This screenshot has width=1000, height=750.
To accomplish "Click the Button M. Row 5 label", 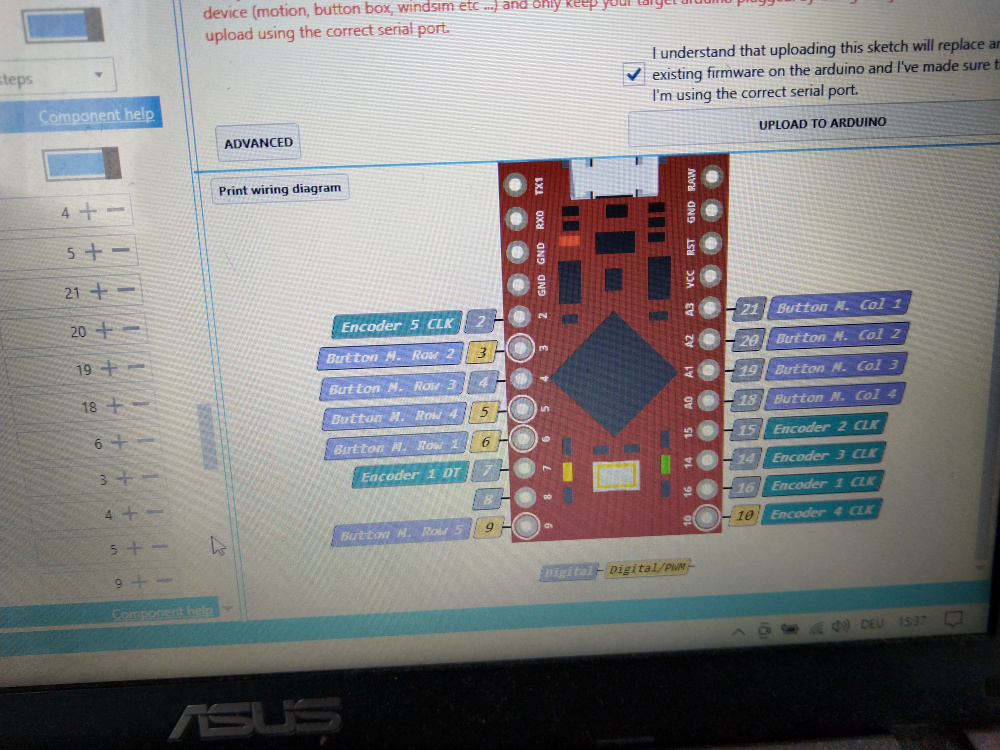I will click(401, 533).
